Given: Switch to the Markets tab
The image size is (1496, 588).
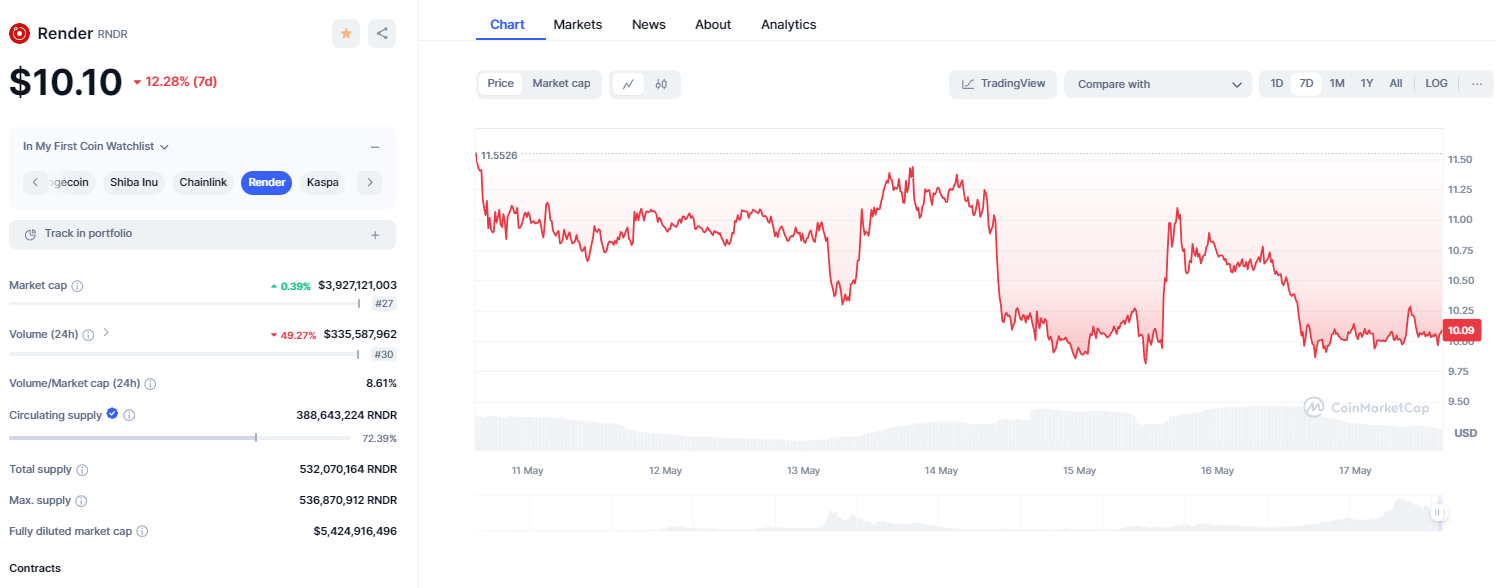Looking at the screenshot, I should (x=577, y=24).
